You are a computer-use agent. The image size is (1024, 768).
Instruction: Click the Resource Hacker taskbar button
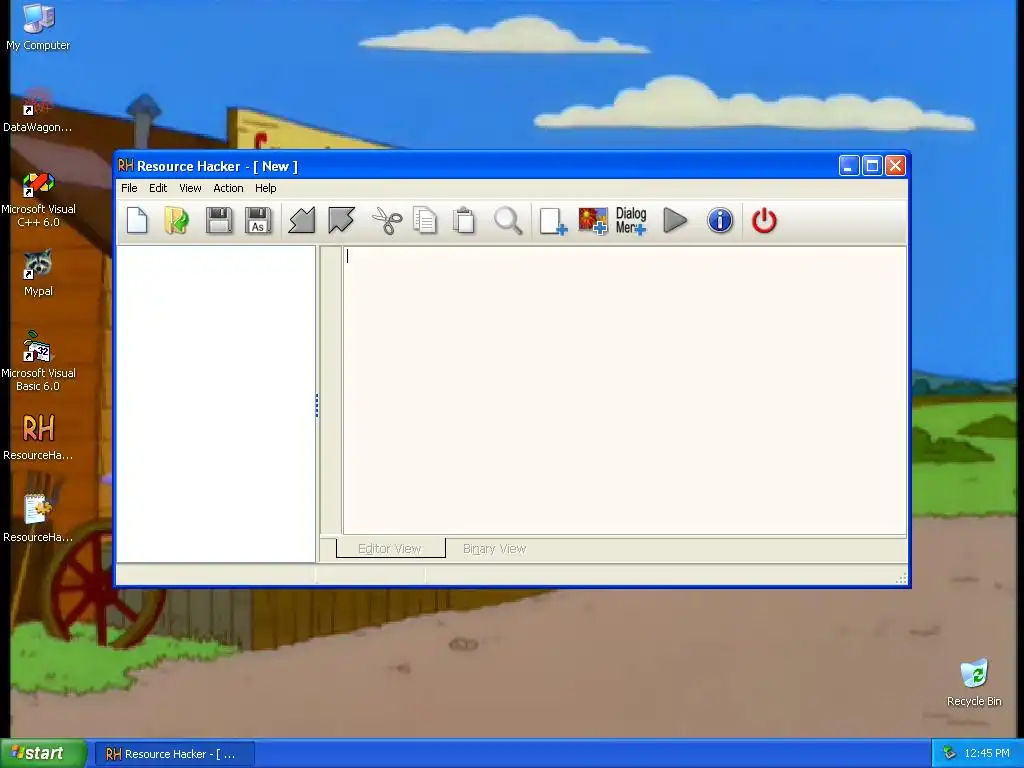tap(175, 754)
